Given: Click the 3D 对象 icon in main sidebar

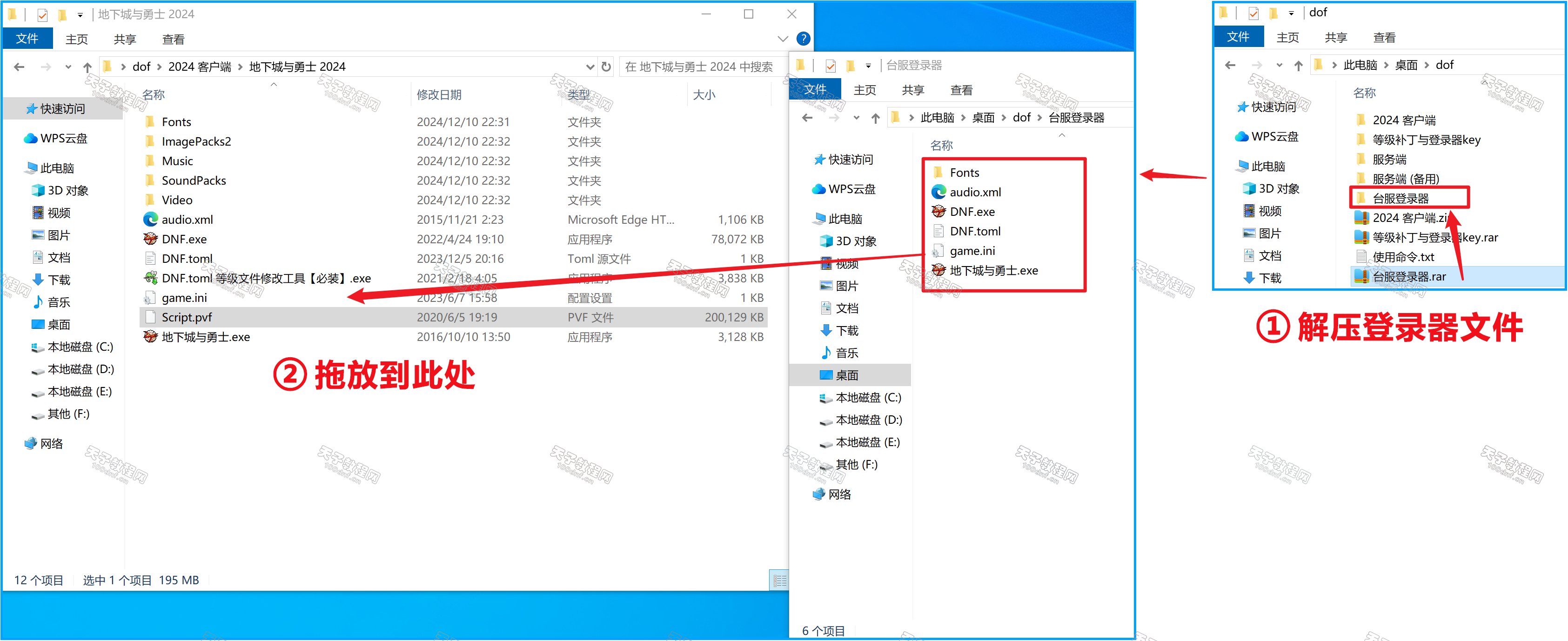Looking at the screenshot, I should point(38,191).
